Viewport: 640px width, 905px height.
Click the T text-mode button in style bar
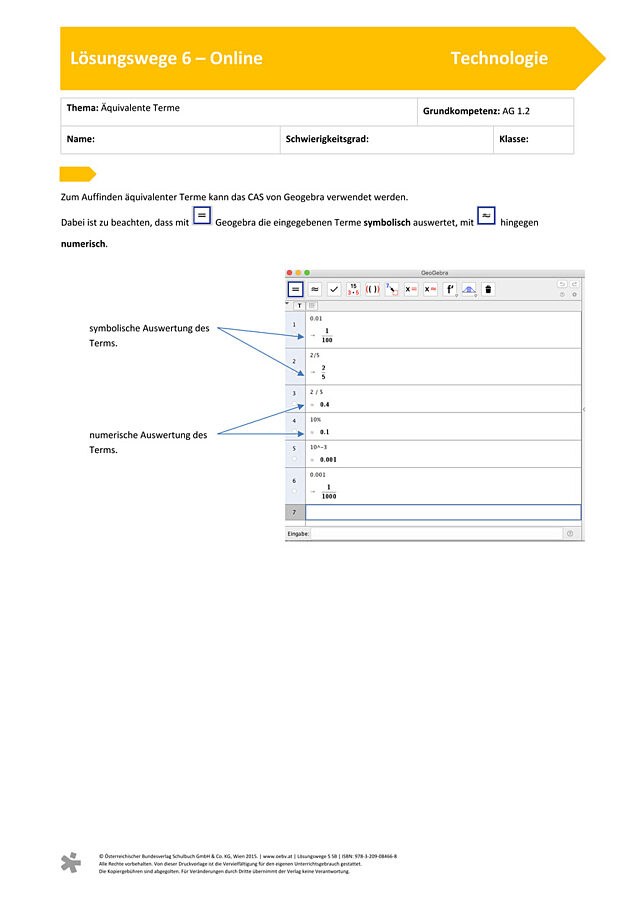(x=299, y=306)
